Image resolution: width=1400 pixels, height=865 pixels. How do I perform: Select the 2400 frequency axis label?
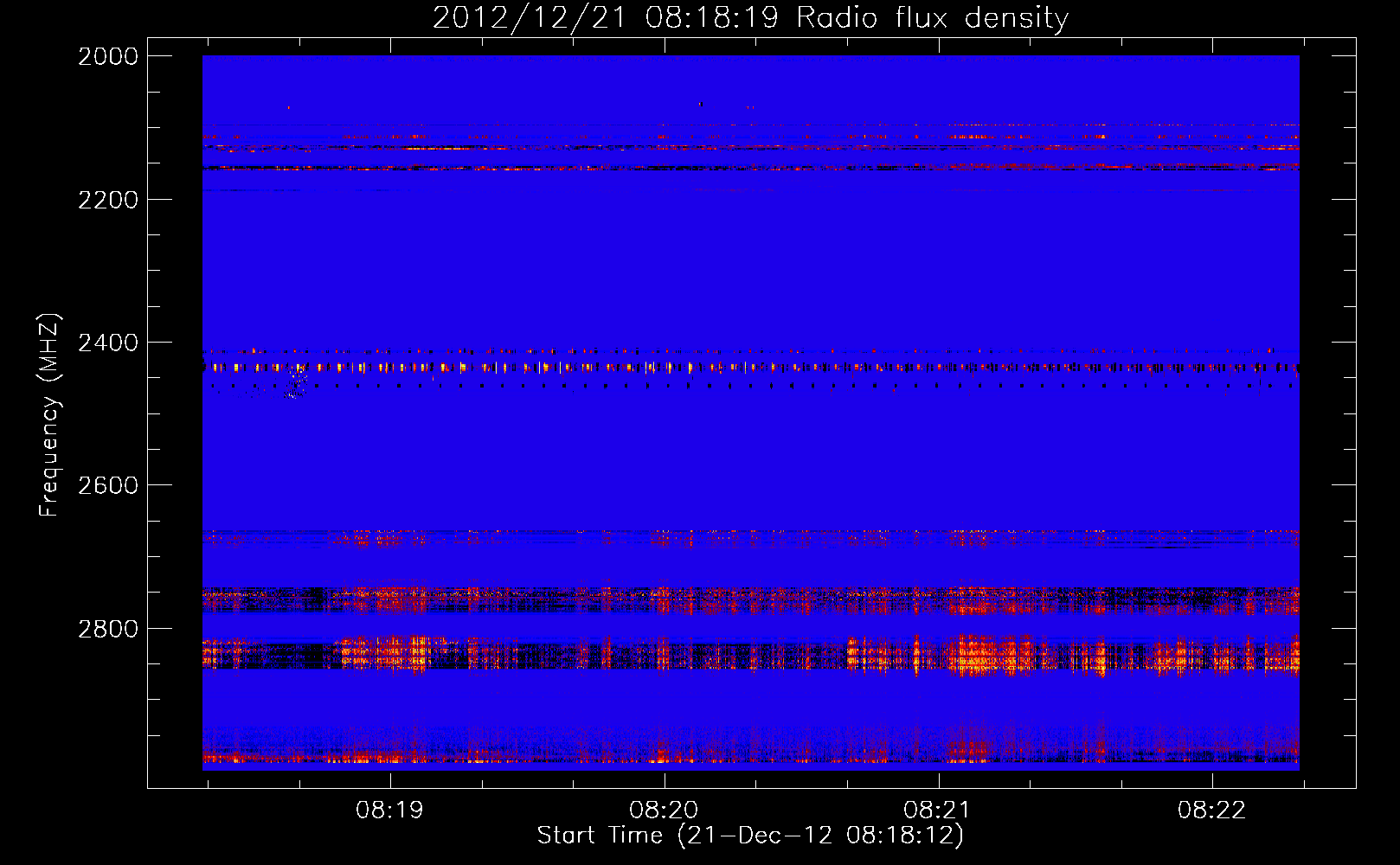pos(108,343)
